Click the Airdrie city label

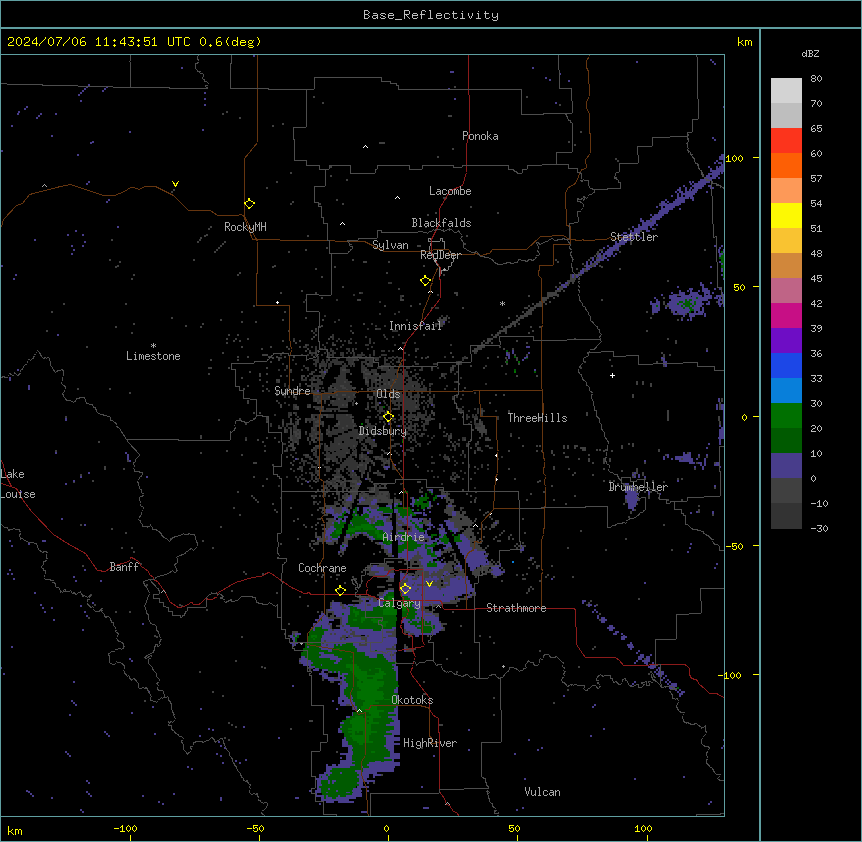pyautogui.click(x=403, y=537)
